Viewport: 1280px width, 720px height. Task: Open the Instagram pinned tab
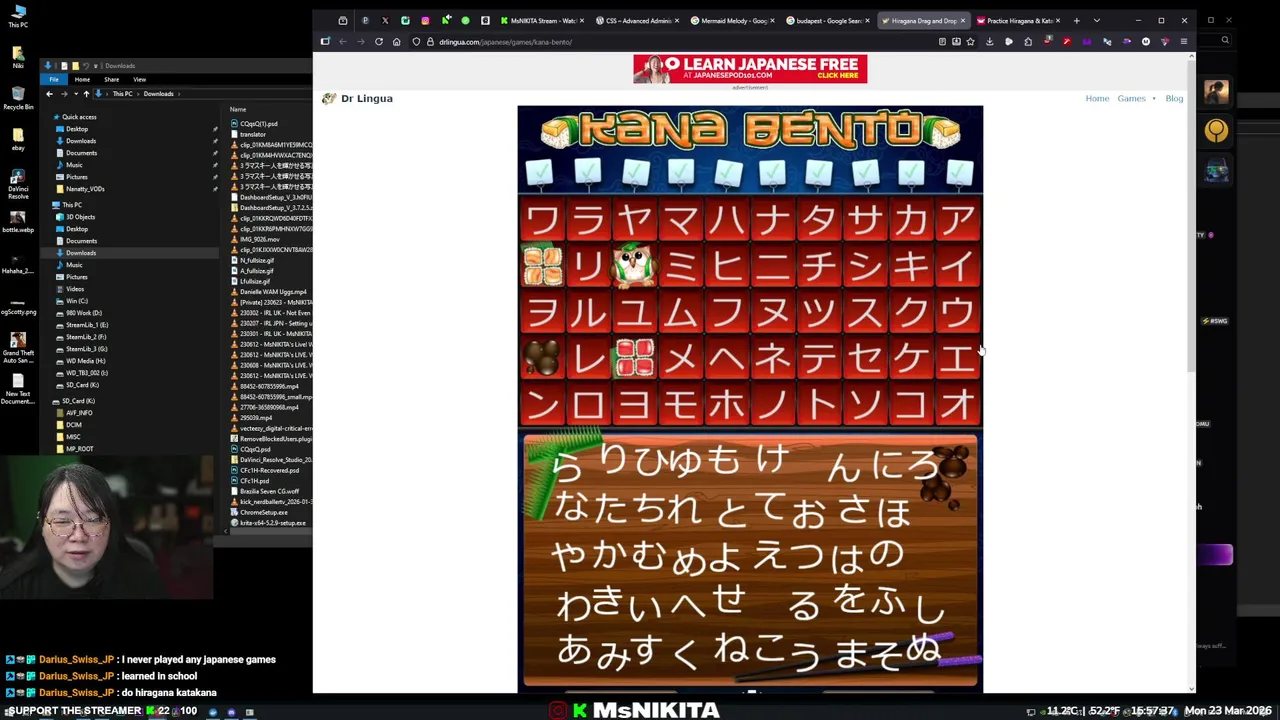click(x=425, y=20)
